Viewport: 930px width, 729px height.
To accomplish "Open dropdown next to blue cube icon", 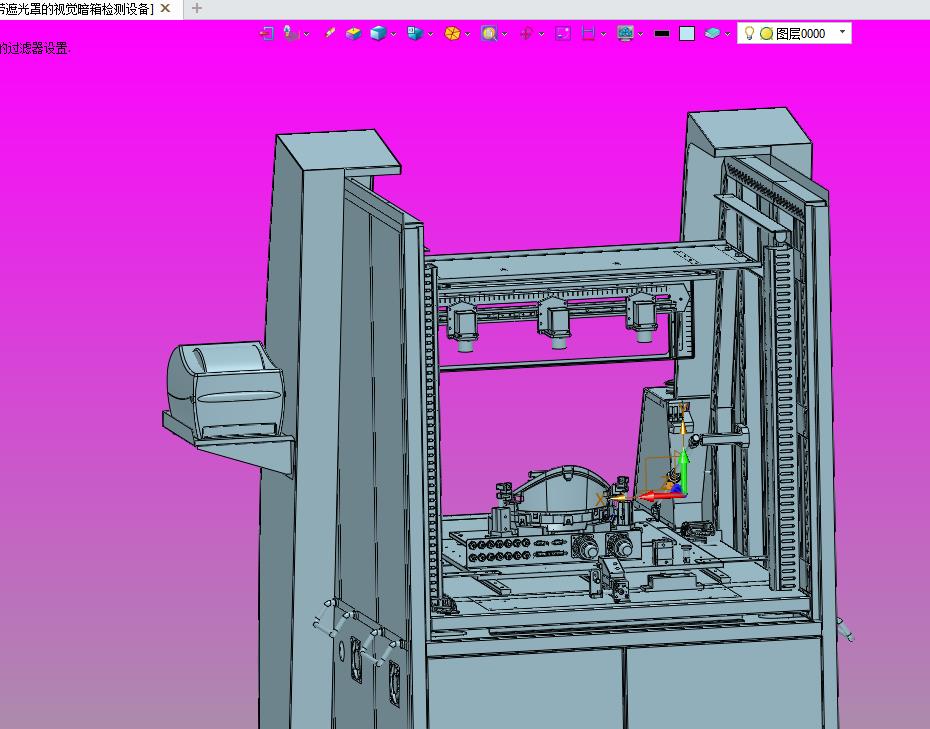I will coord(393,34).
